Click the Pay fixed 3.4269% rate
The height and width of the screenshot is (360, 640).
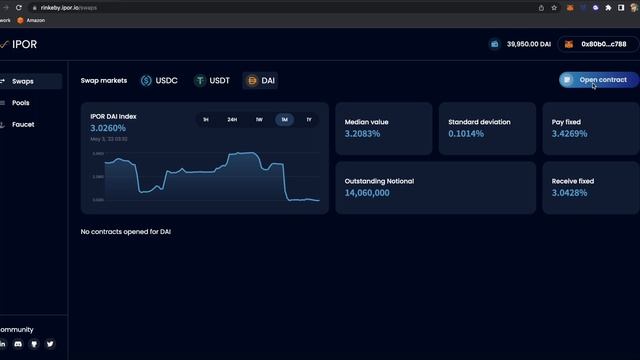[x=569, y=134]
